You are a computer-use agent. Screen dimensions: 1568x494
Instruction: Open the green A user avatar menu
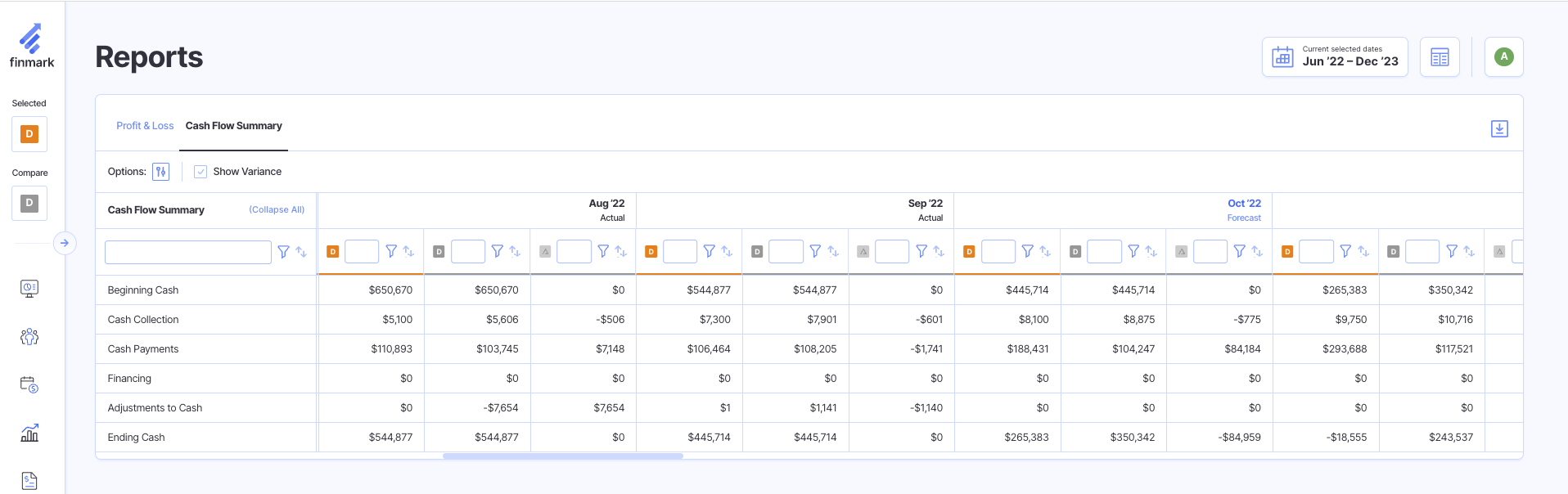tap(1503, 57)
